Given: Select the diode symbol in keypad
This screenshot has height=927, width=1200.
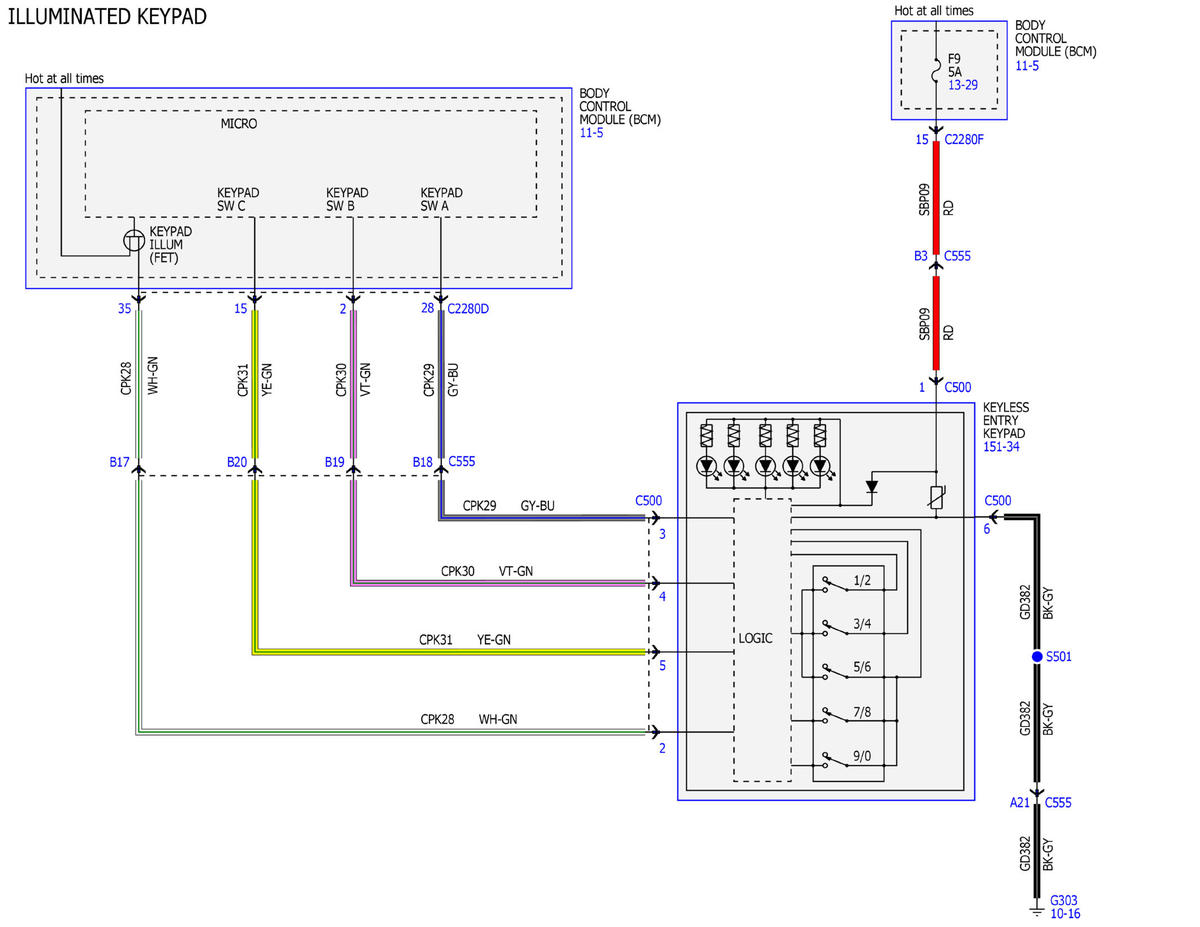Looking at the screenshot, I should [x=873, y=486].
